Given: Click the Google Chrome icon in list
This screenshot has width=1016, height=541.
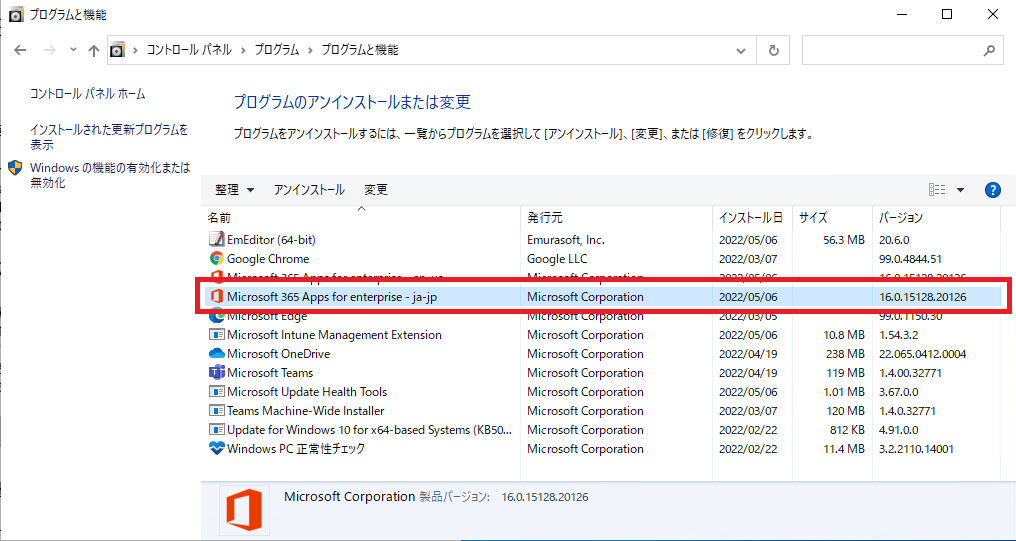Looking at the screenshot, I should tap(216, 259).
